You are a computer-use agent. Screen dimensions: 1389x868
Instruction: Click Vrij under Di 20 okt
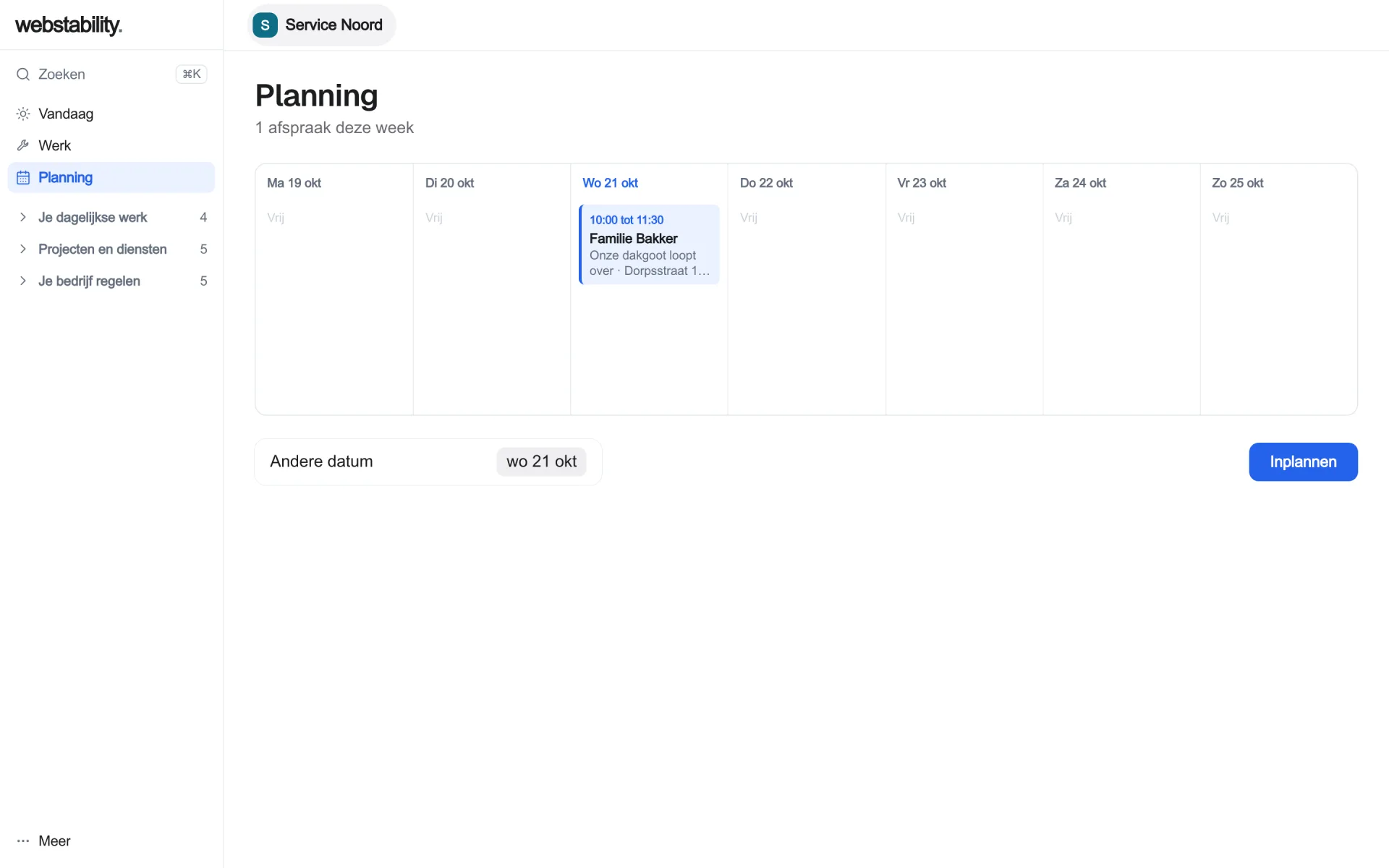click(x=434, y=218)
